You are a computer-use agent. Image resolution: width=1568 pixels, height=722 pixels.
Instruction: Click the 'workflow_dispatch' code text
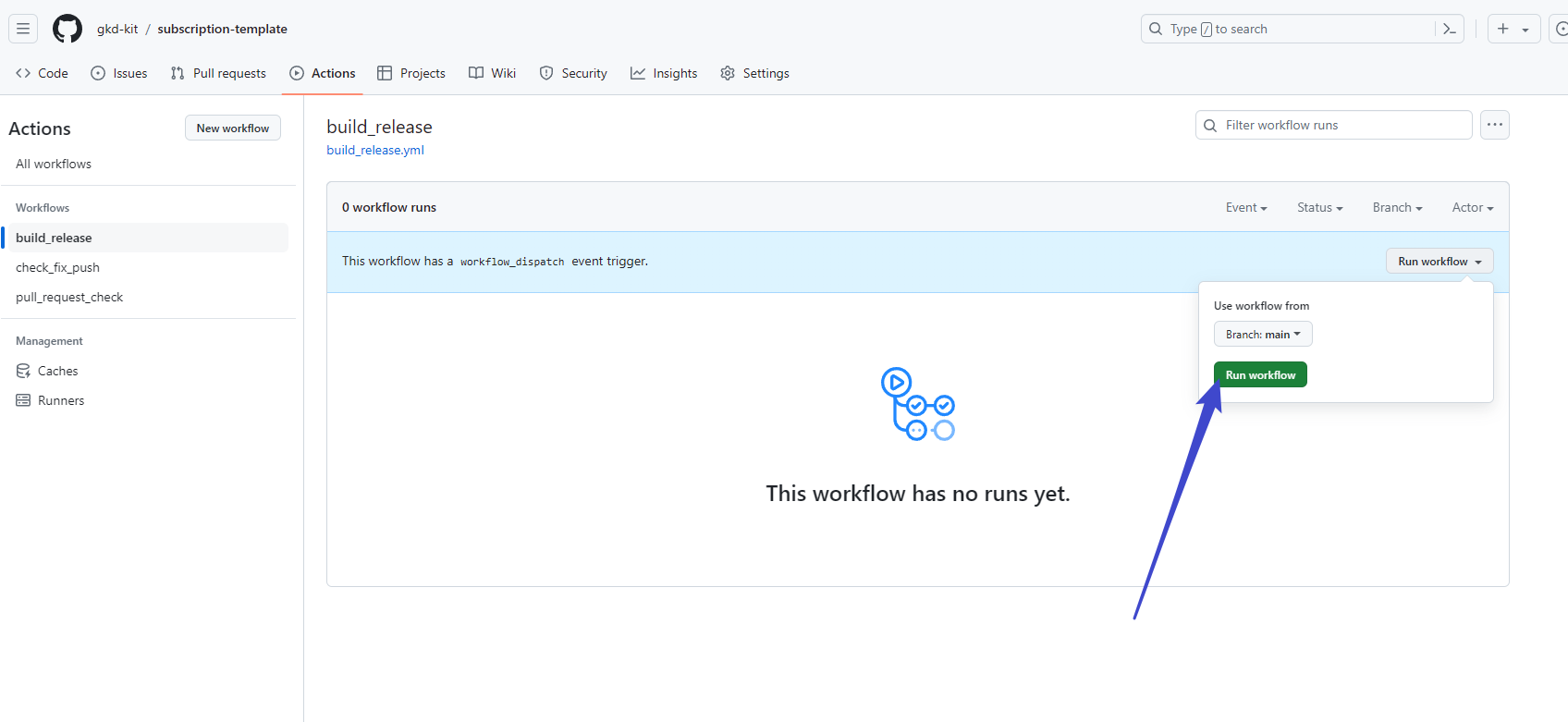click(512, 262)
